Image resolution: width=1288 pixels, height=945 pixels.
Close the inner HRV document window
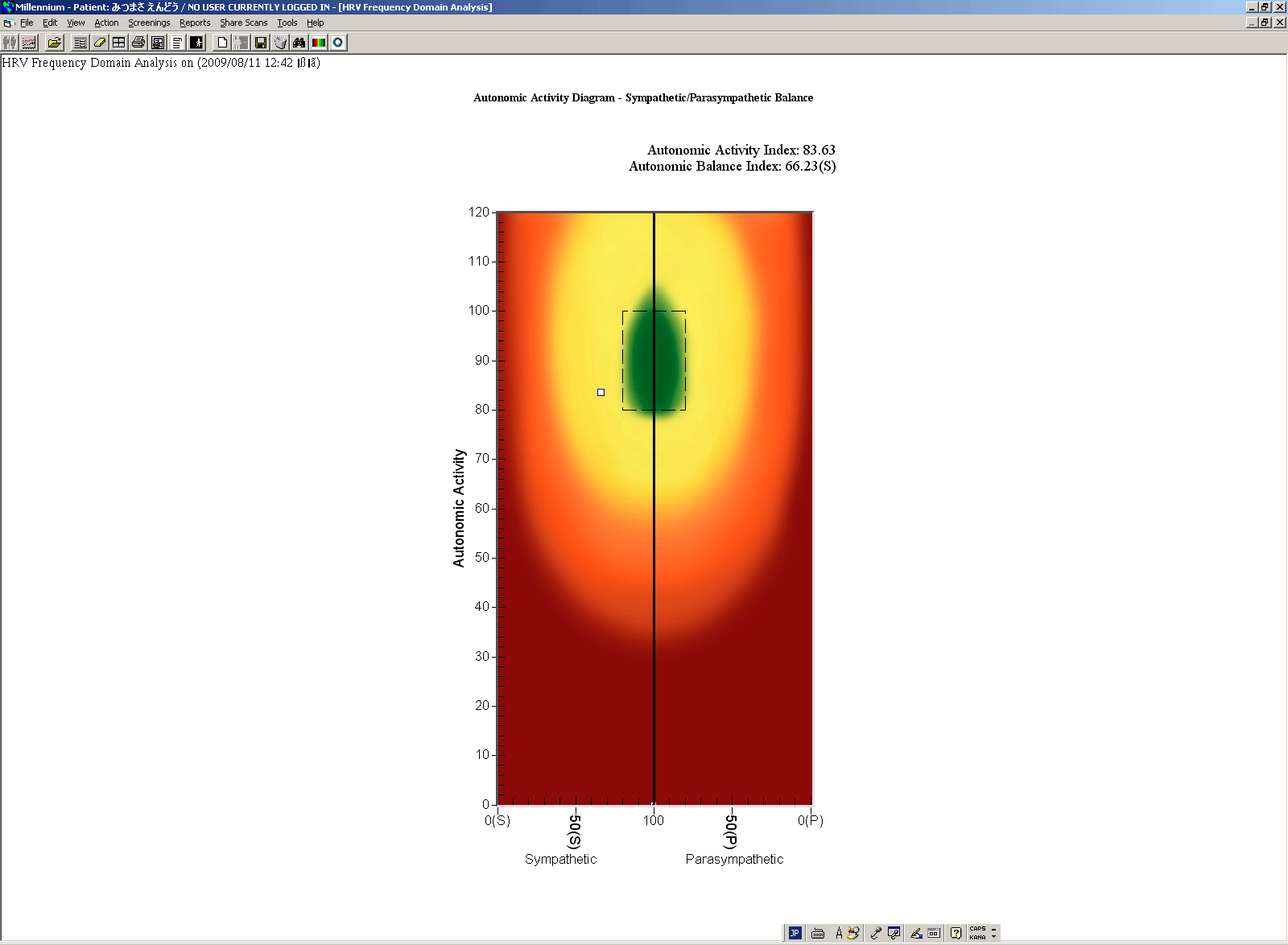(x=1280, y=23)
